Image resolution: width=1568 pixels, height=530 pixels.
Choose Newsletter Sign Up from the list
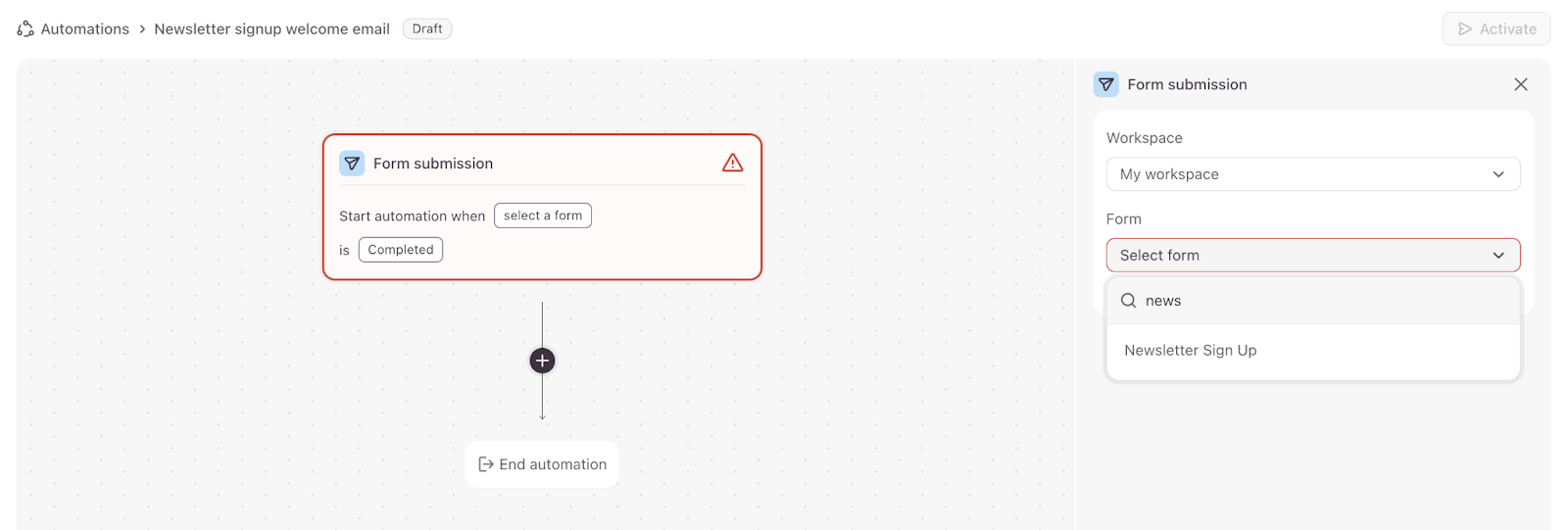1191,351
